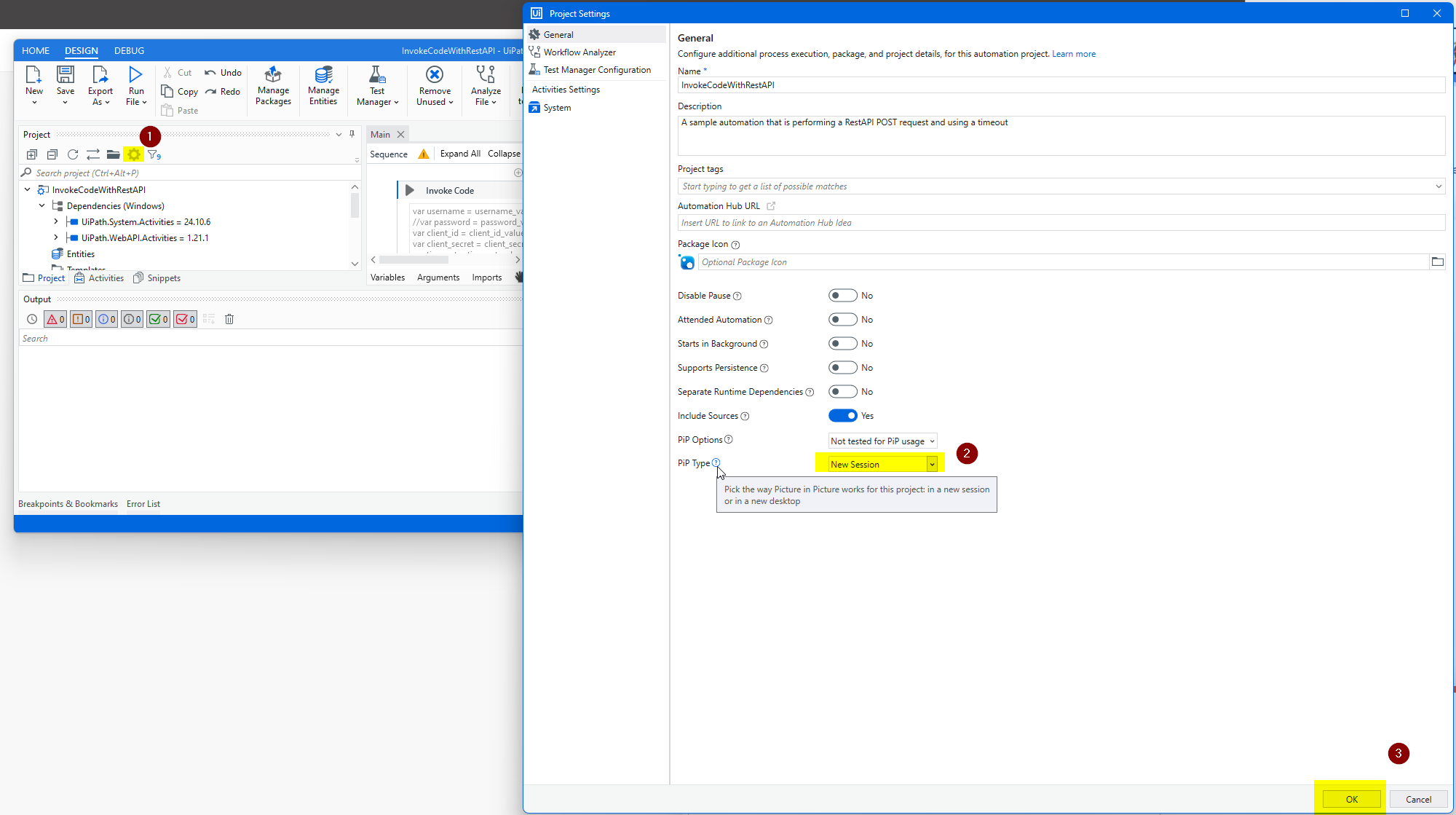
Task: Browse for Package Icon folder button
Action: [x=1437, y=261]
